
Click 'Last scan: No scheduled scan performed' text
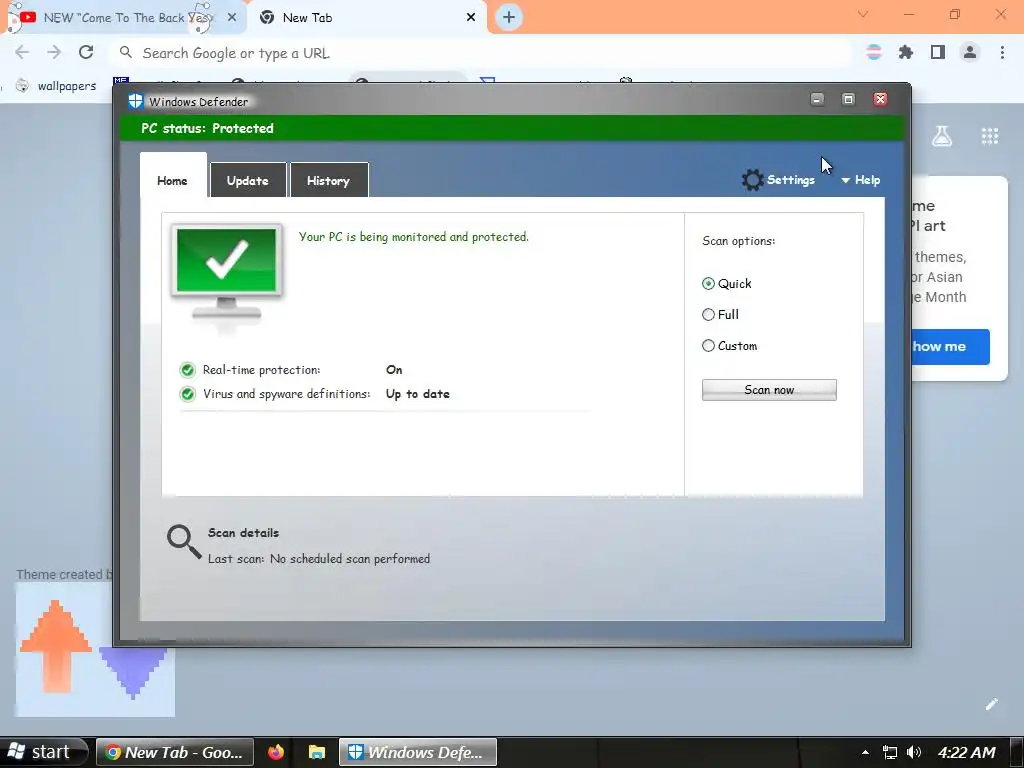(x=319, y=559)
